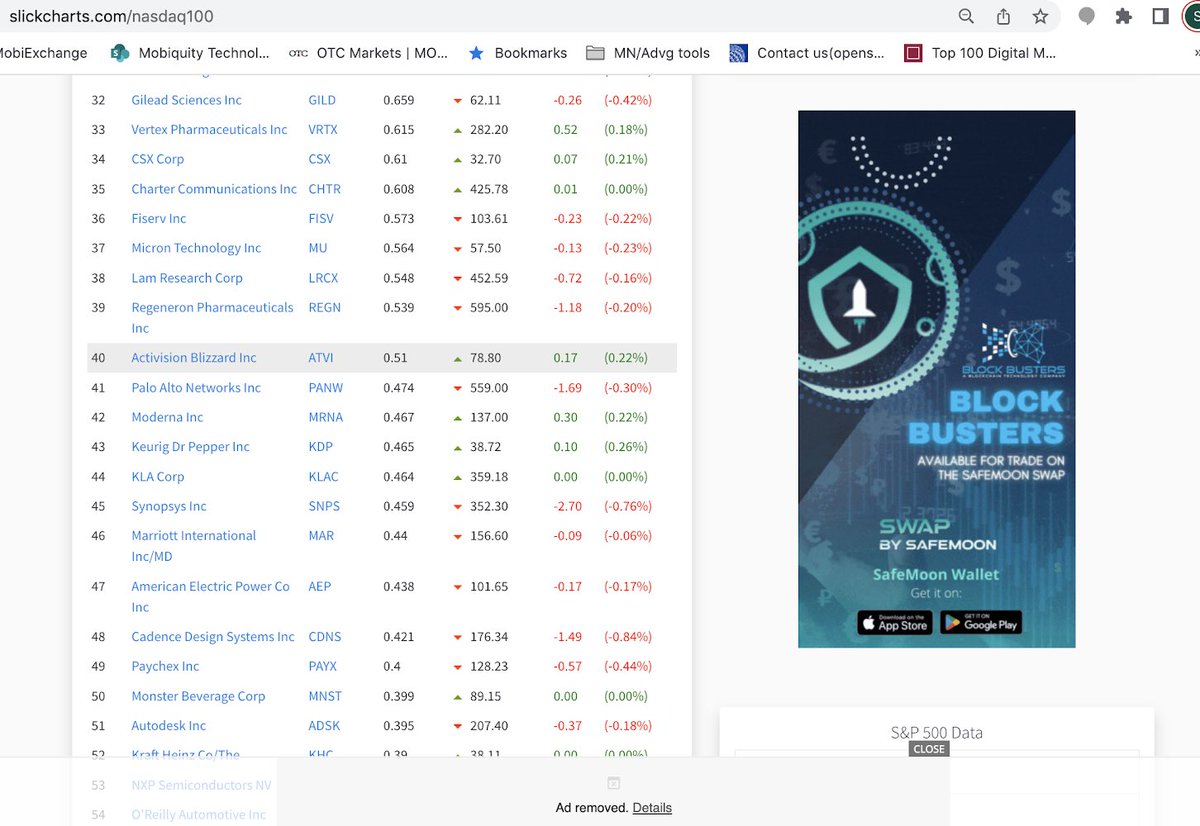Open Activision Blizzard Inc link
The height and width of the screenshot is (826, 1200).
[x=194, y=358]
